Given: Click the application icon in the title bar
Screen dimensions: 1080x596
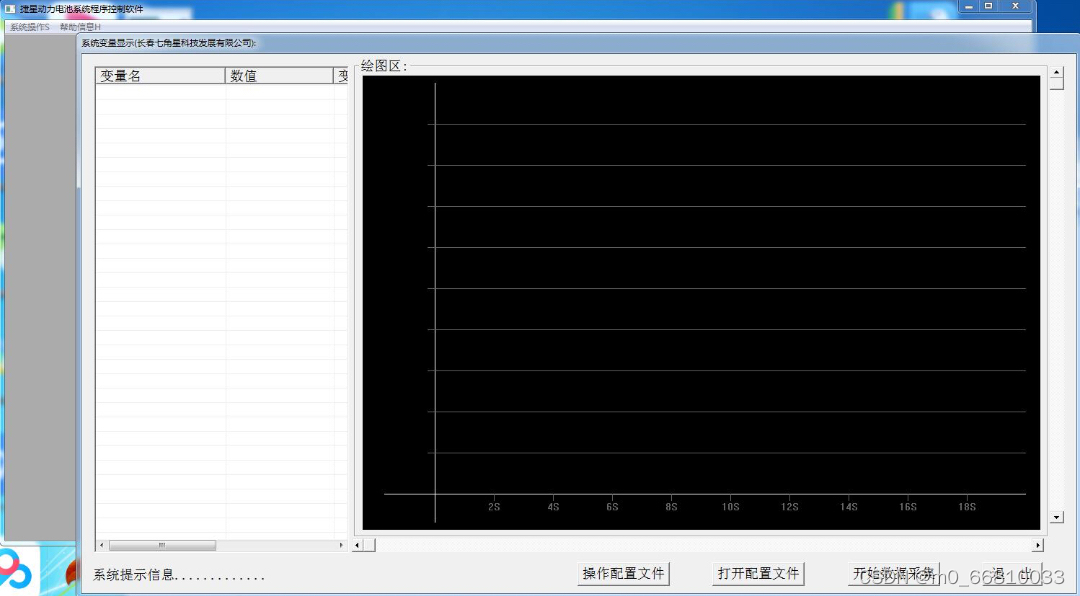Looking at the screenshot, I should click(x=10, y=9).
